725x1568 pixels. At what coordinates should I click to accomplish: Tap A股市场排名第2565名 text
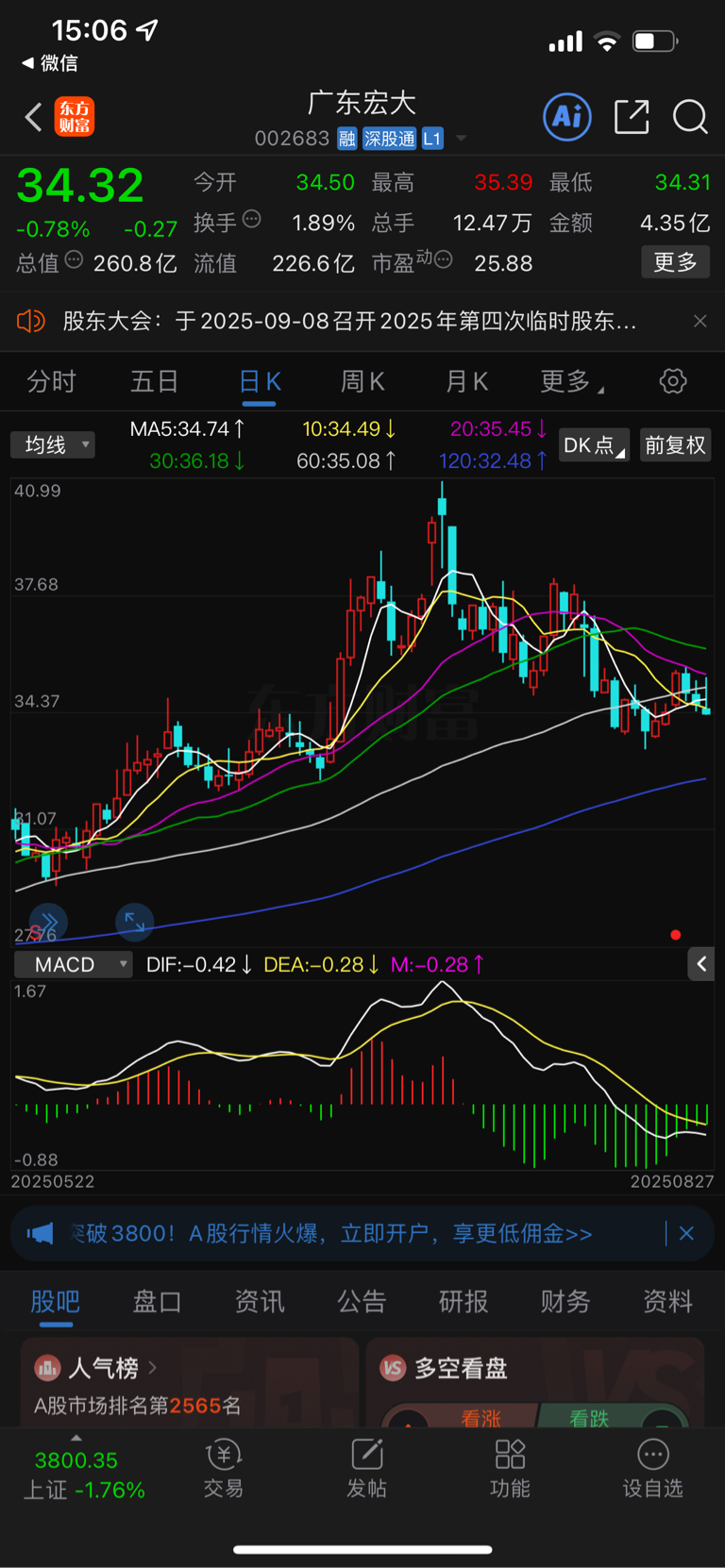tap(138, 1406)
